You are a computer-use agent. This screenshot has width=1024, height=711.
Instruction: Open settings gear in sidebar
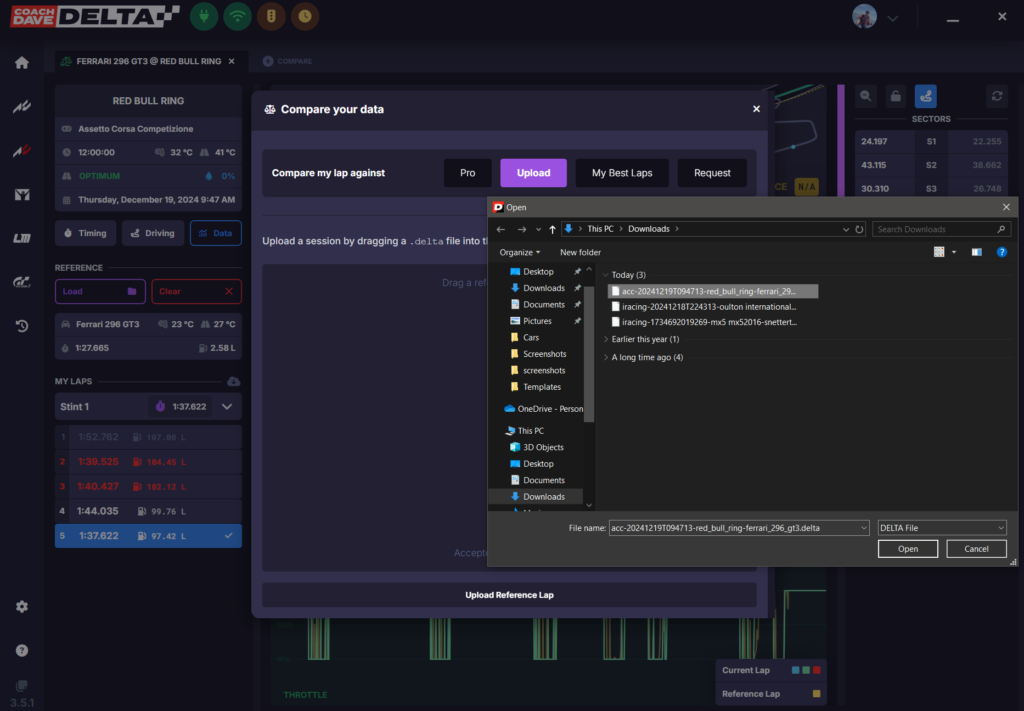[x=22, y=607]
